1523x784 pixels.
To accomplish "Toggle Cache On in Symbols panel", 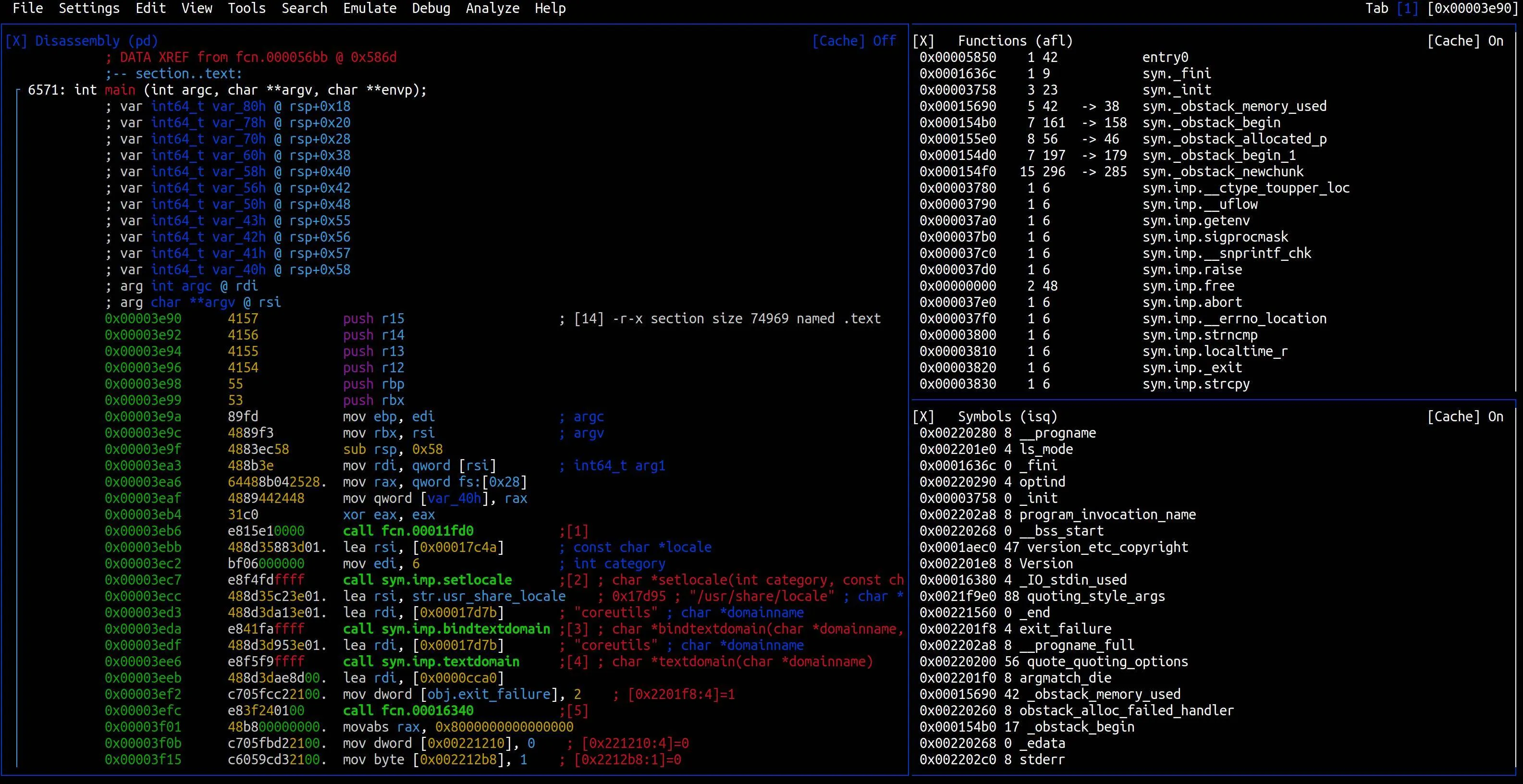I will [1464, 416].
